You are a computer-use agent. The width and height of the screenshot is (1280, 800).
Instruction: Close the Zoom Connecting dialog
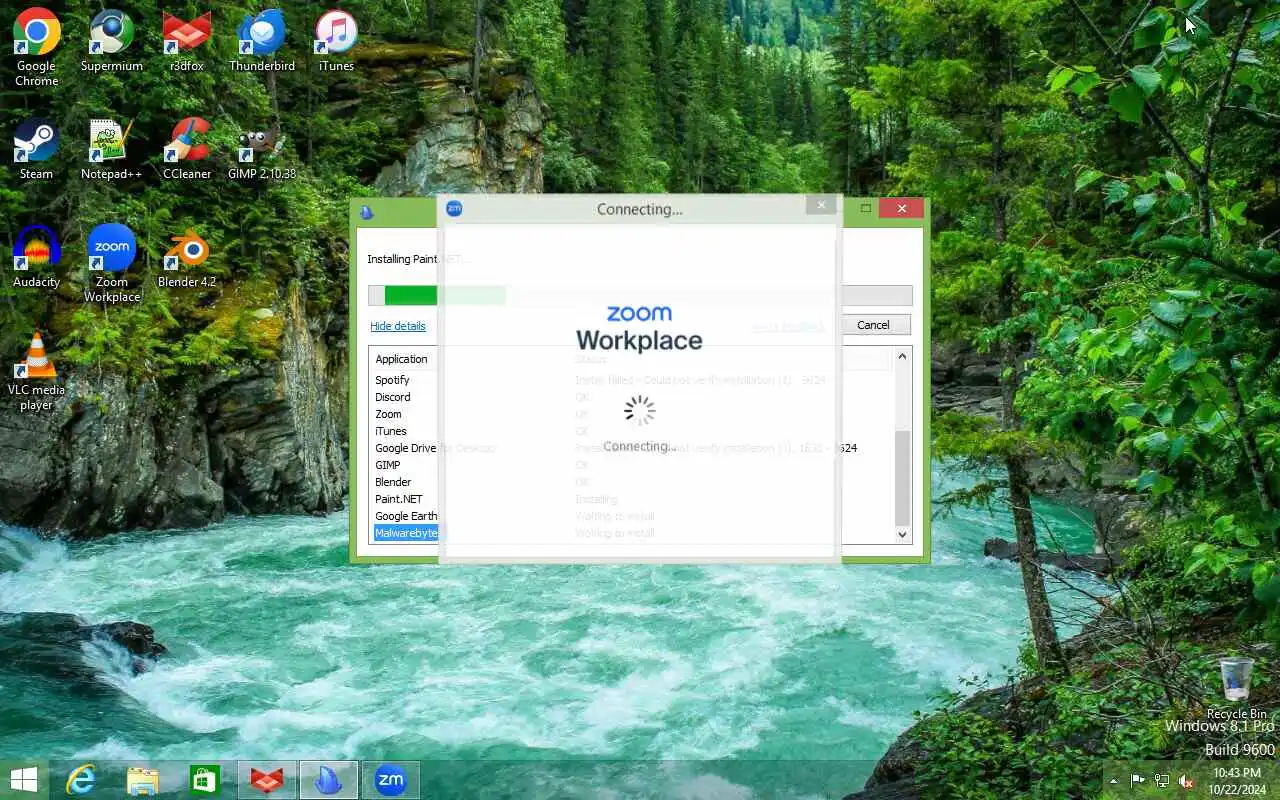click(x=821, y=205)
